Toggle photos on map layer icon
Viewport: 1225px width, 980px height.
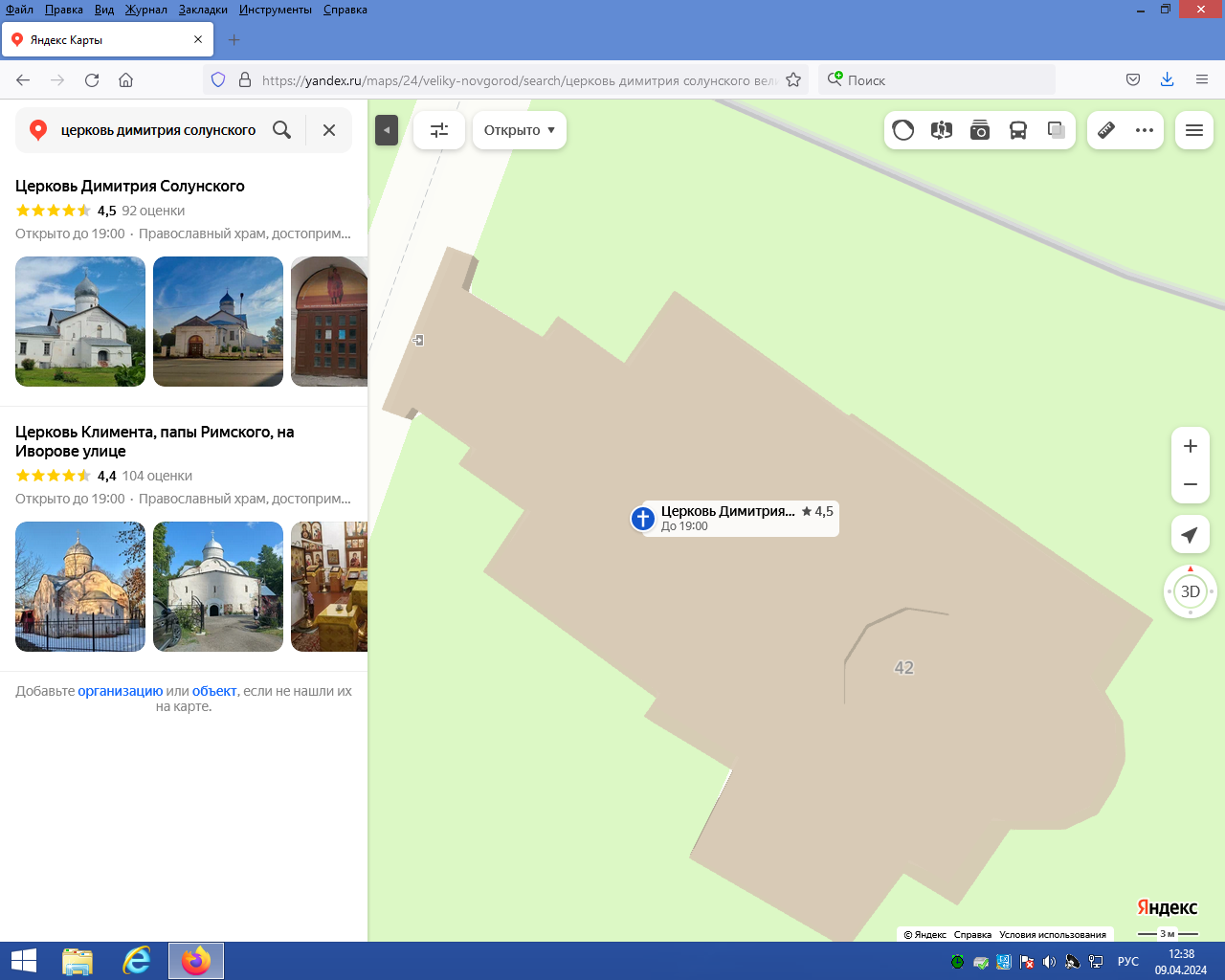[980, 130]
